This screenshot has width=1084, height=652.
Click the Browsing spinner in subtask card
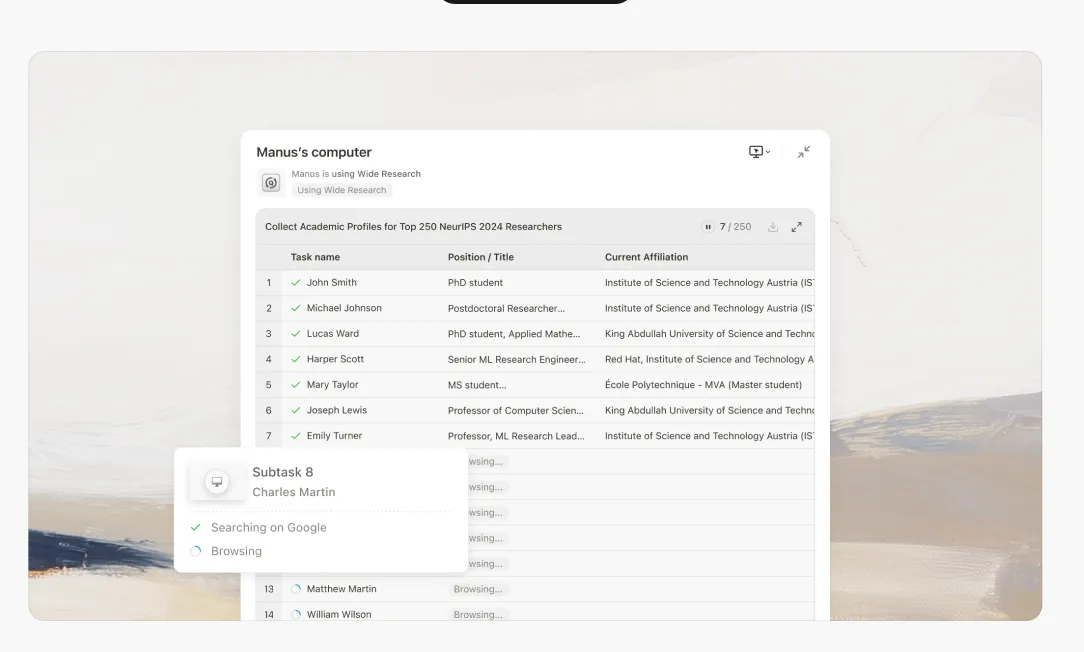click(x=196, y=551)
